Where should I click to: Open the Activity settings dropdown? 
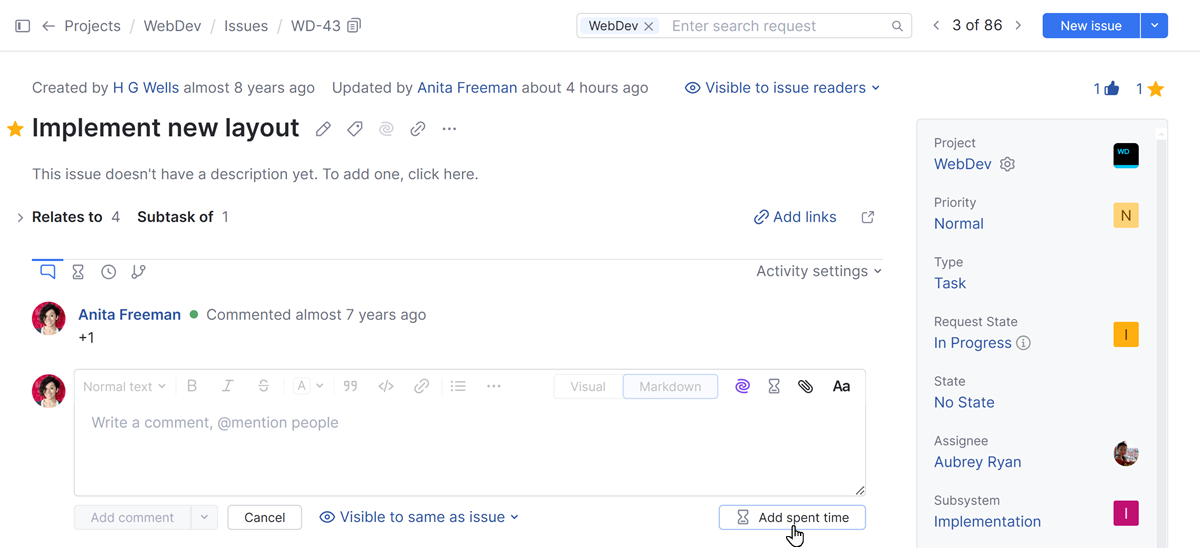point(819,271)
